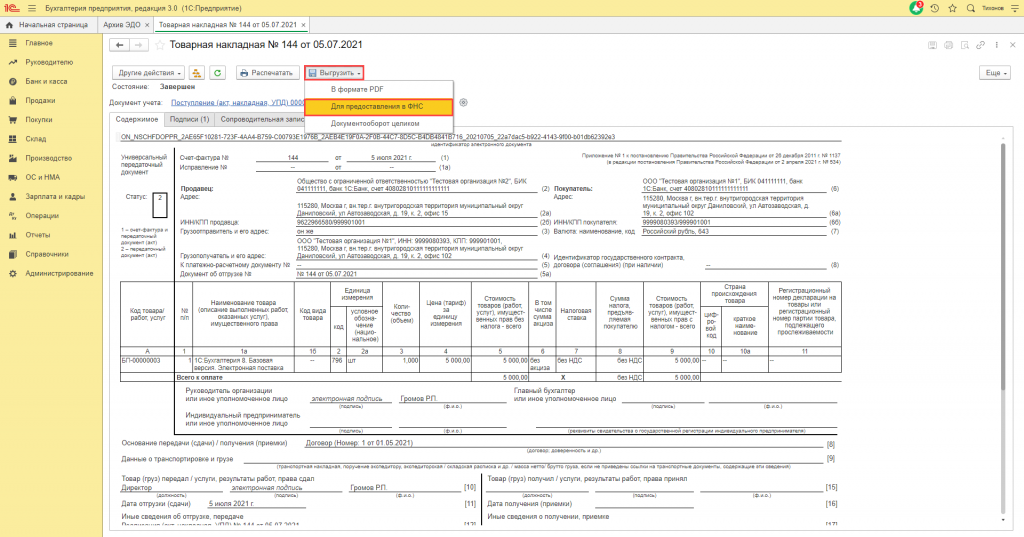Open Операции section in sidebar
This screenshot has width=1024, height=537.
click(x=42, y=216)
